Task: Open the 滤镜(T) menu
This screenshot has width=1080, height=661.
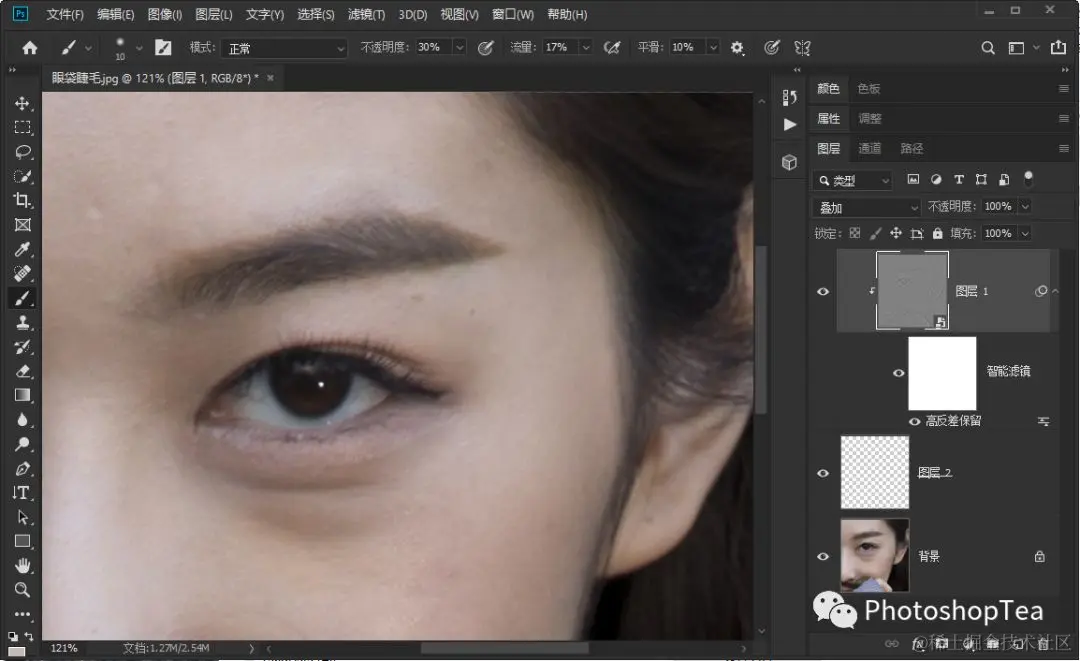Action: coord(366,15)
